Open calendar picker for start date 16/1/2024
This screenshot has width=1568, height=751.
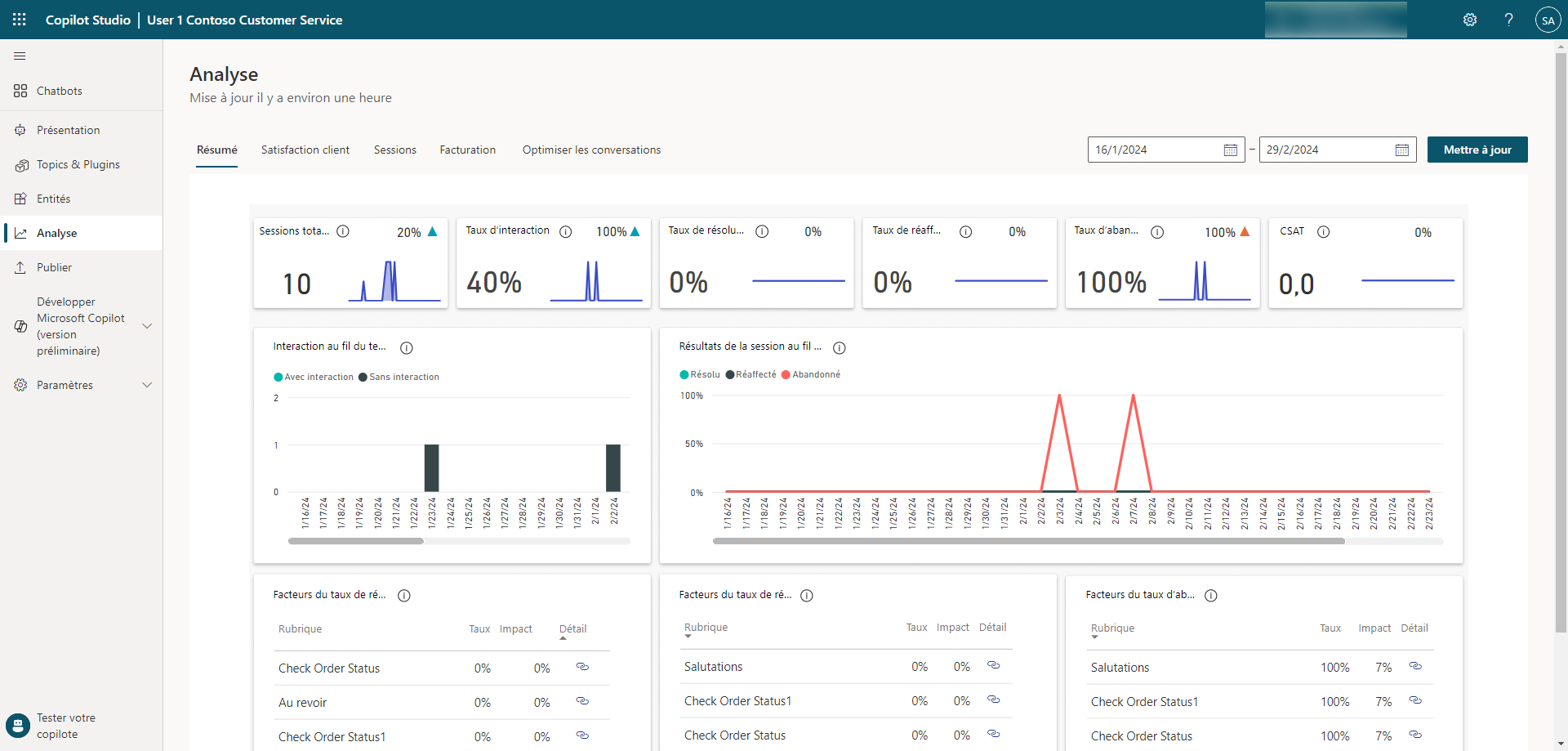[x=1230, y=150]
